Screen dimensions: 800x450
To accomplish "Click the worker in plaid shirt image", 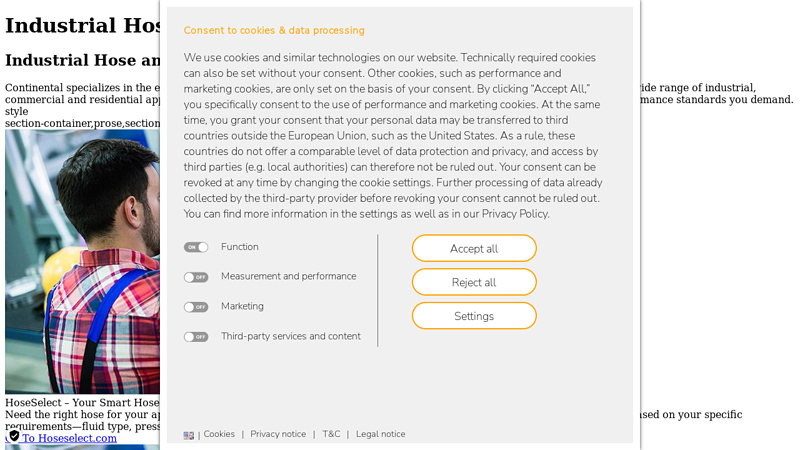I will pos(82,260).
